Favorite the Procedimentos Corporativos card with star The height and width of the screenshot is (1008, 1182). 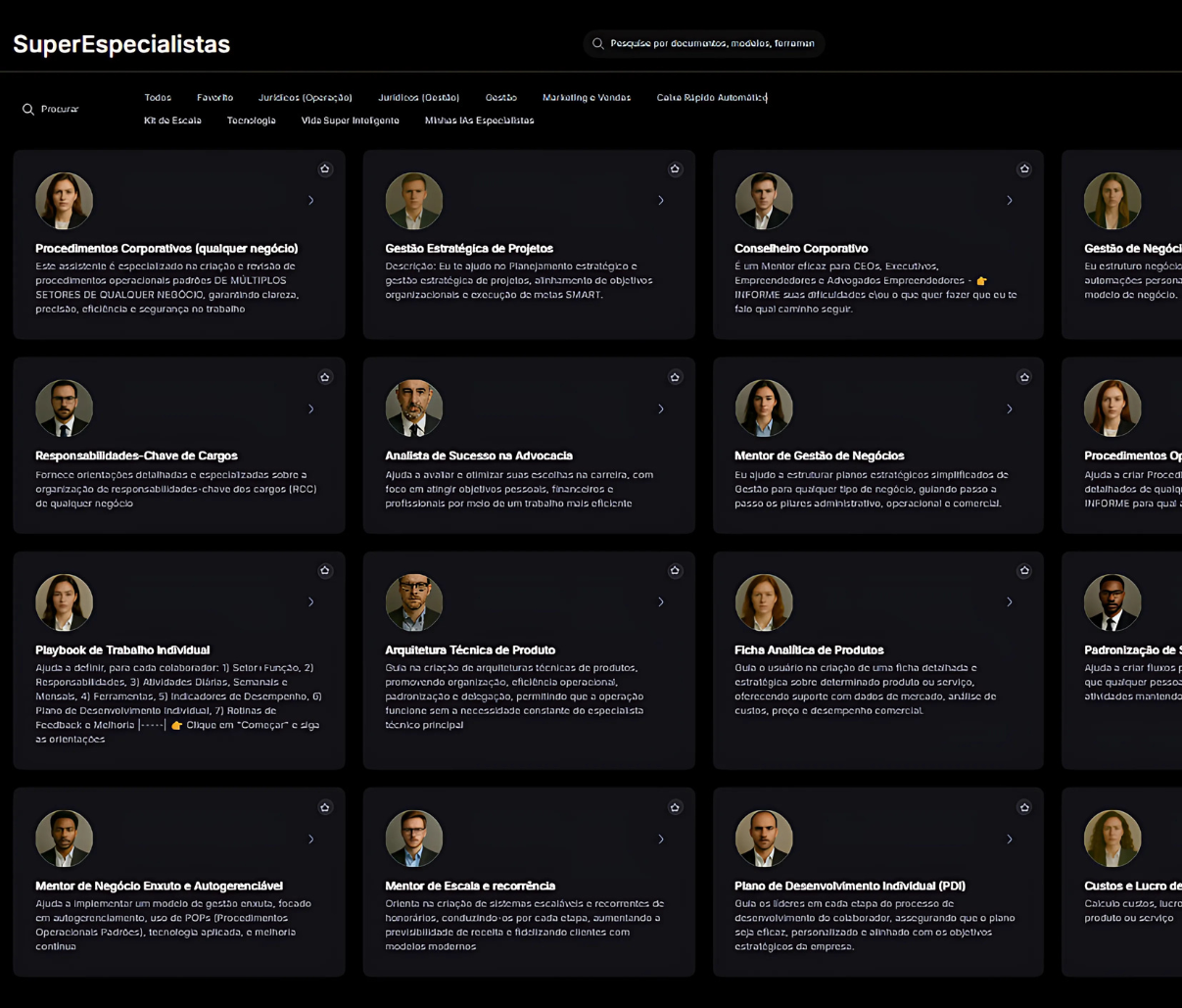325,169
